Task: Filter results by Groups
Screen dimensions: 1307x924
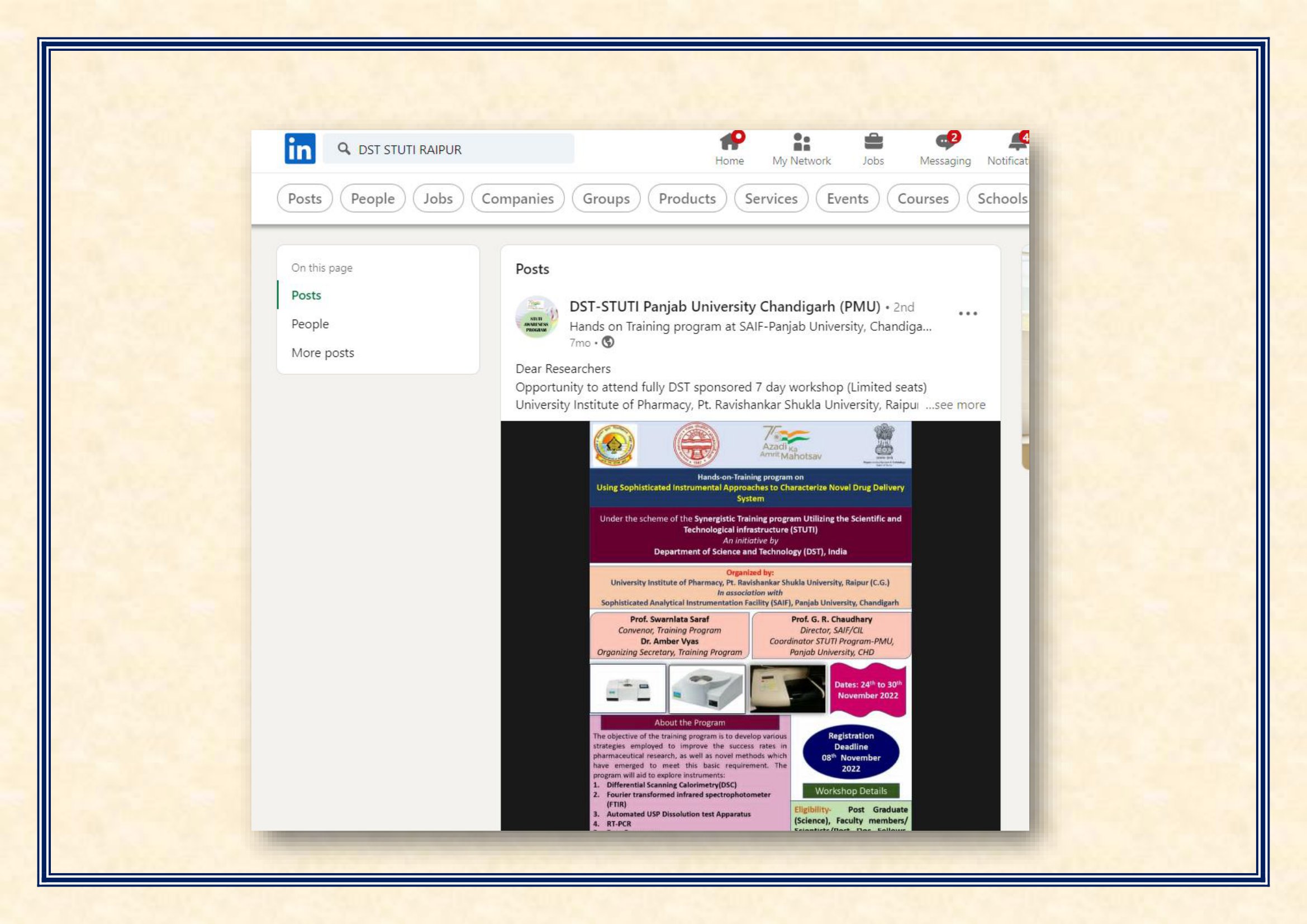Action: pyautogui.click(x=606, y=198)
